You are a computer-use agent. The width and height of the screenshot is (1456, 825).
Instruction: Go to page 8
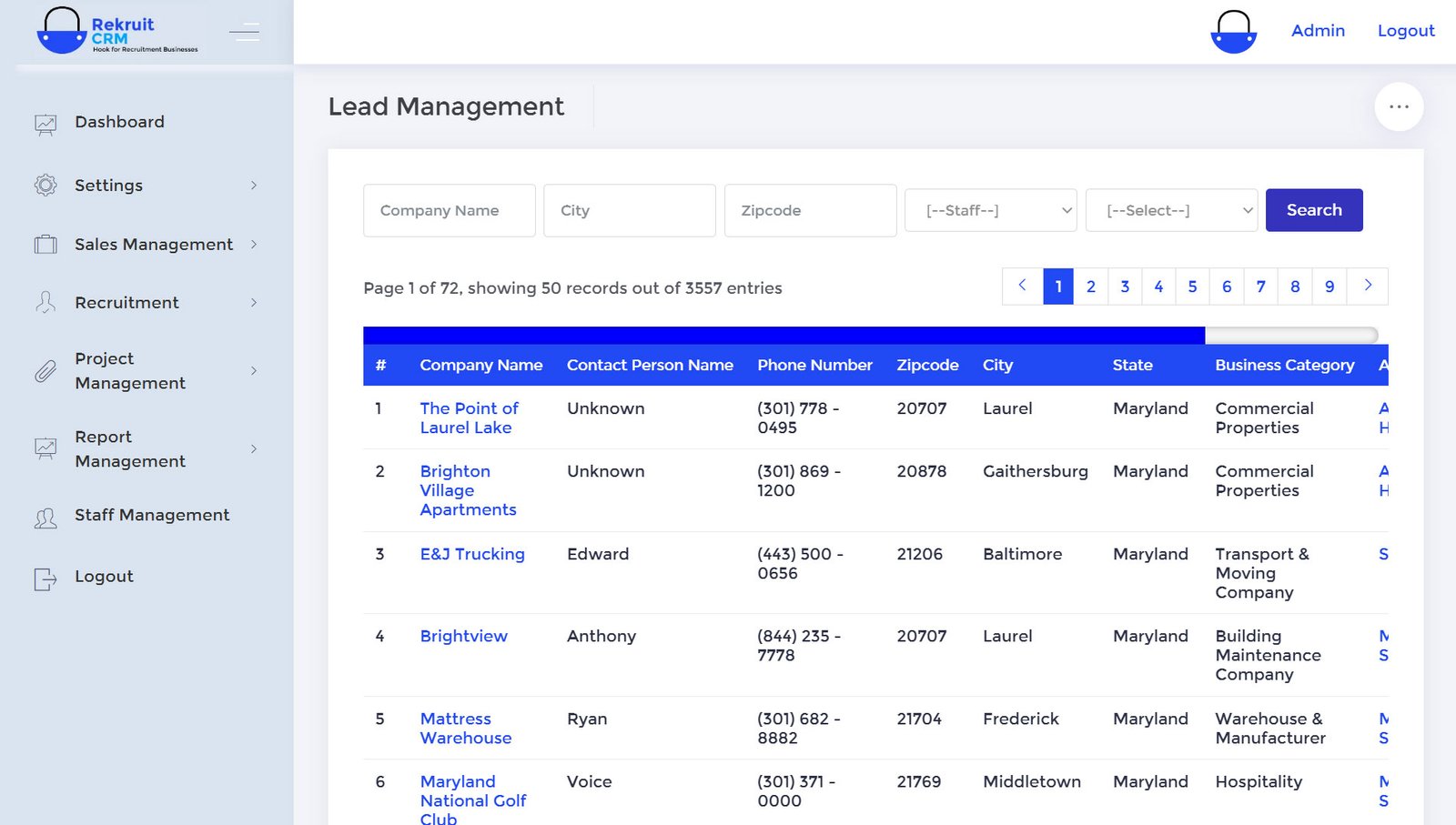1295,286
